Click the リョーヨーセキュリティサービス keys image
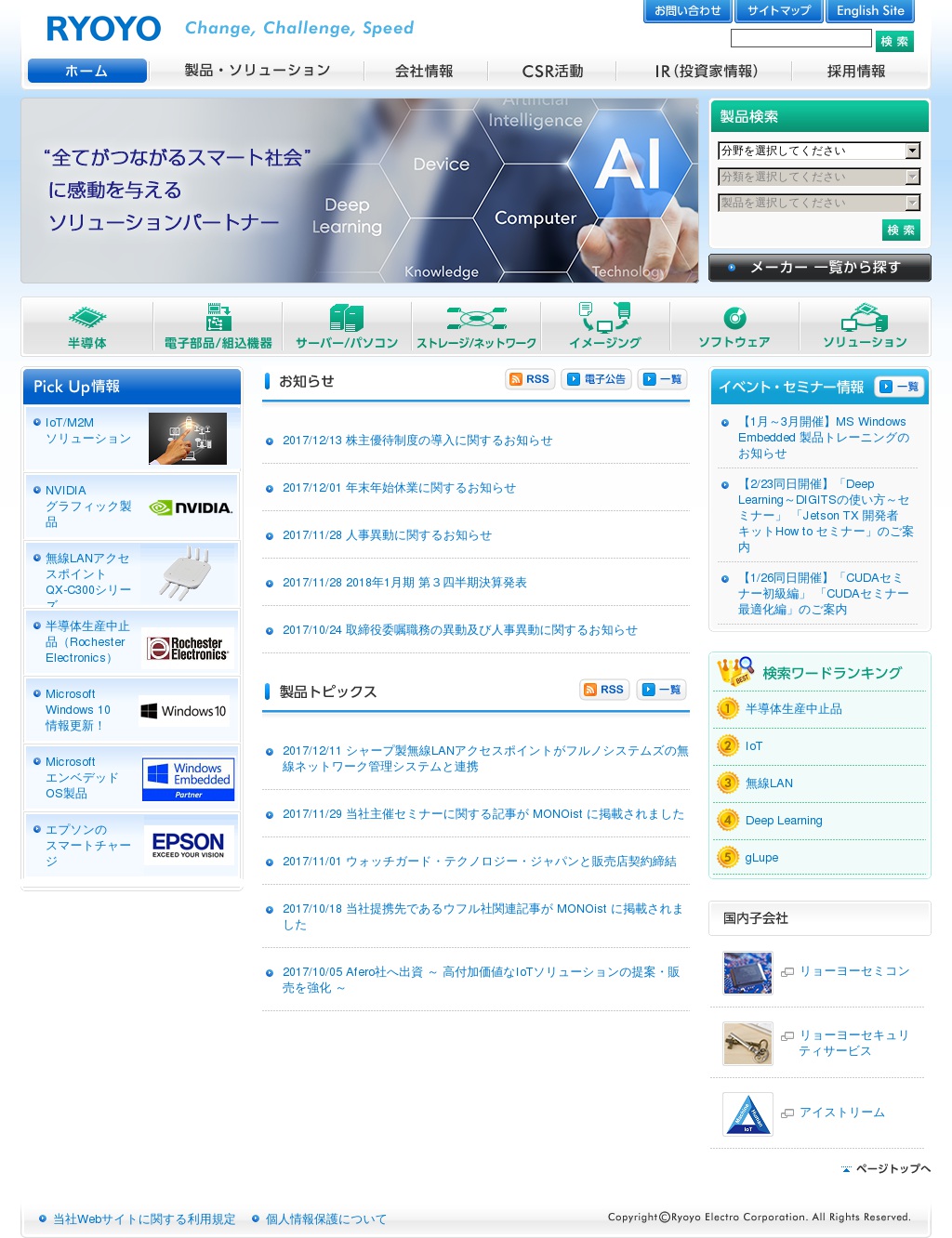 (747, 1044)
